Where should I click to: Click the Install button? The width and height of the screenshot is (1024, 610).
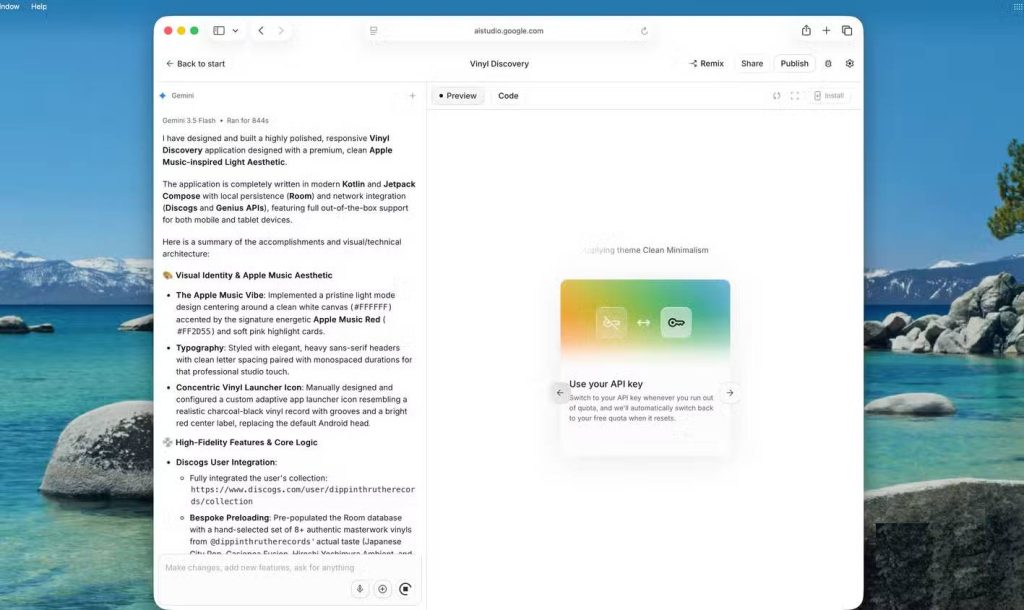[x=829, y=95]
